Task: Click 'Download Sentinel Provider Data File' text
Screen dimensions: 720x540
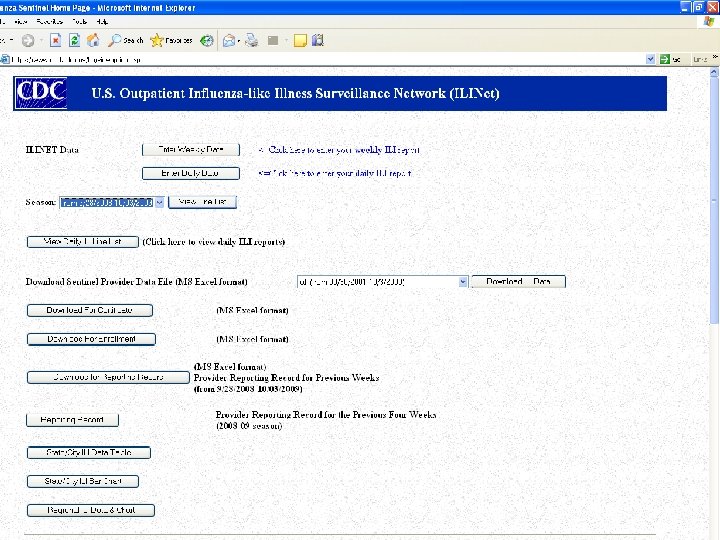Action: click(99, 282)
